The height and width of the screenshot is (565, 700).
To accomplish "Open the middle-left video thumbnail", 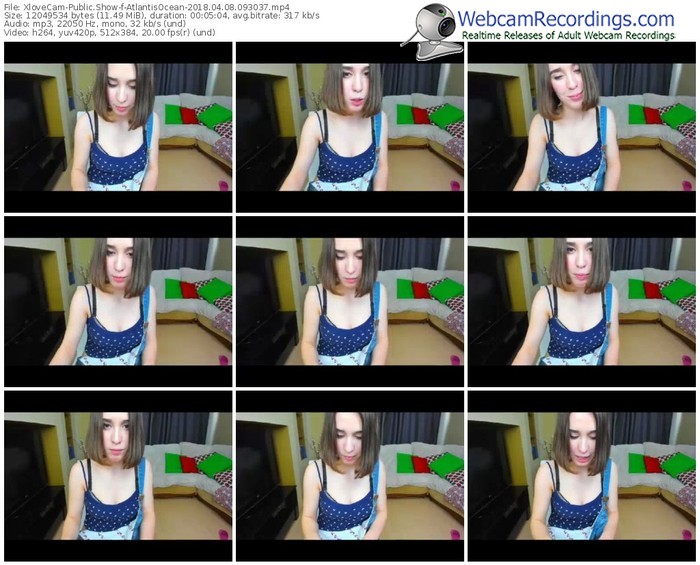I will (116, 302).
